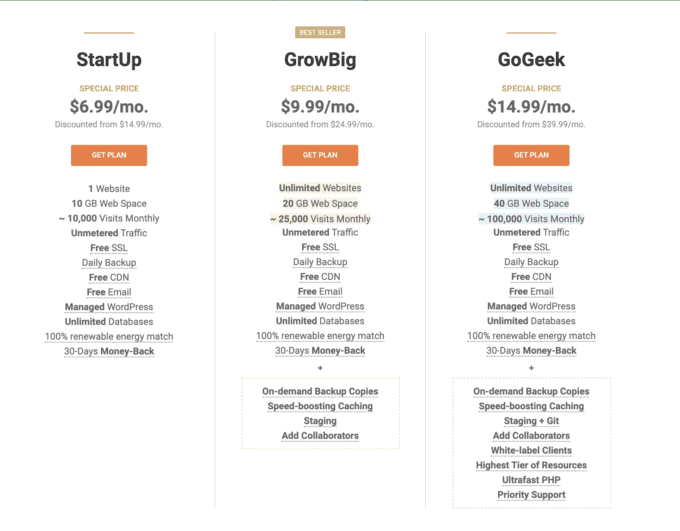Screen dimensions: 680x531
Task: Click 30-Days Money-Back in StartUp plan
Action: tap(109, 351)
